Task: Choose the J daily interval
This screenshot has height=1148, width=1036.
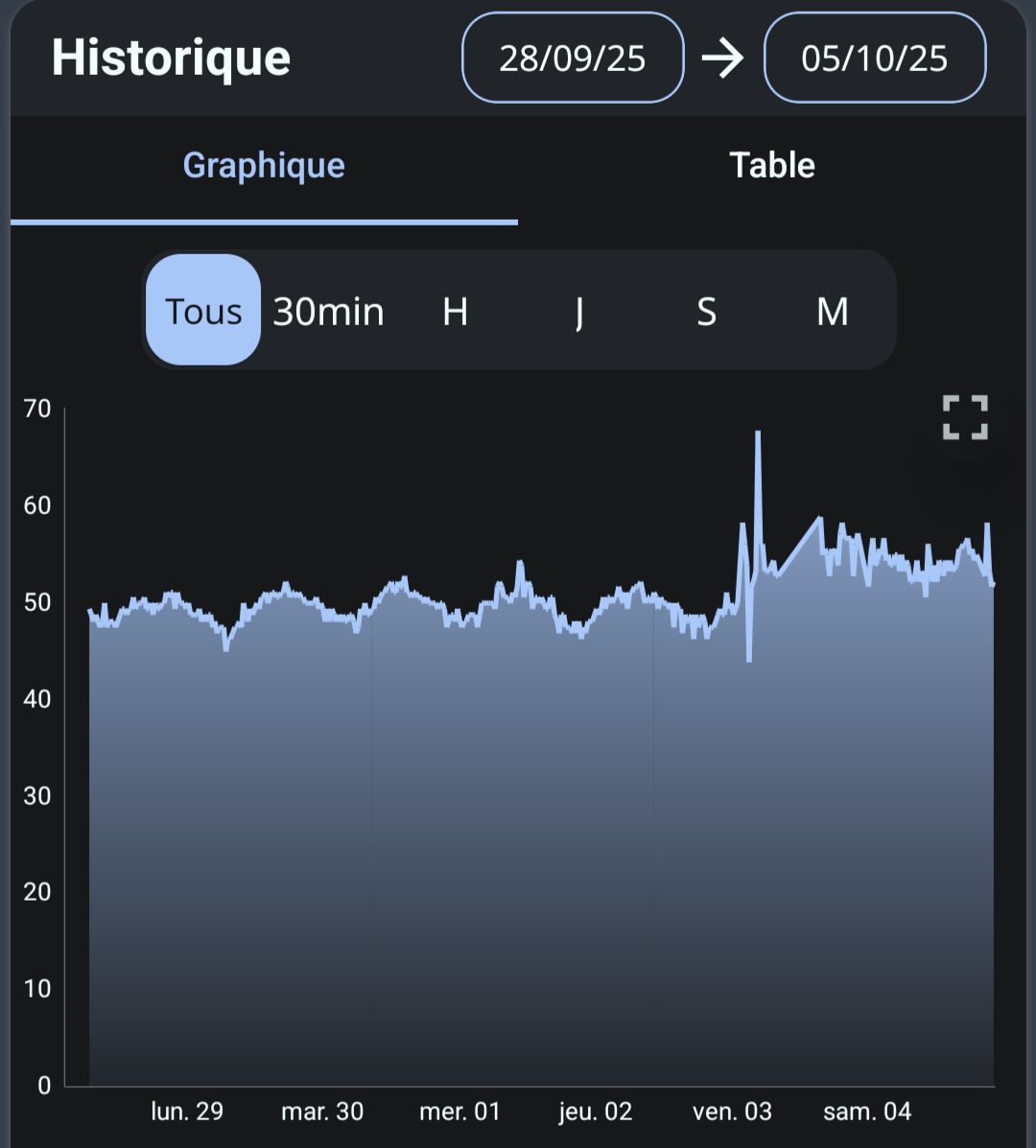Action: pos(579,311)
